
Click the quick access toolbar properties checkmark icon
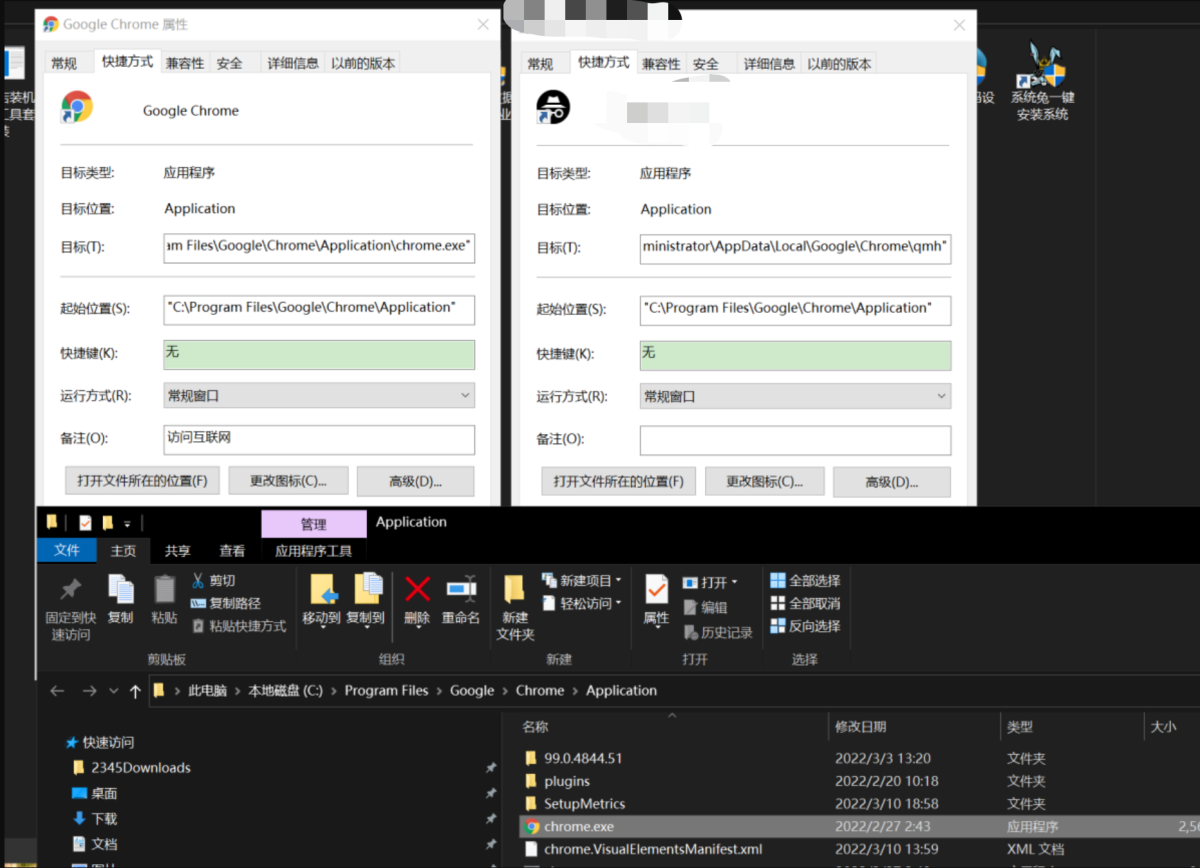click(85, 523)
